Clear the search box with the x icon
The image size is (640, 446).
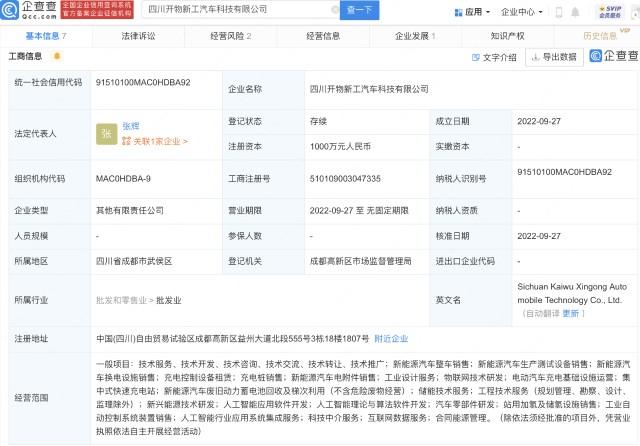334,10
